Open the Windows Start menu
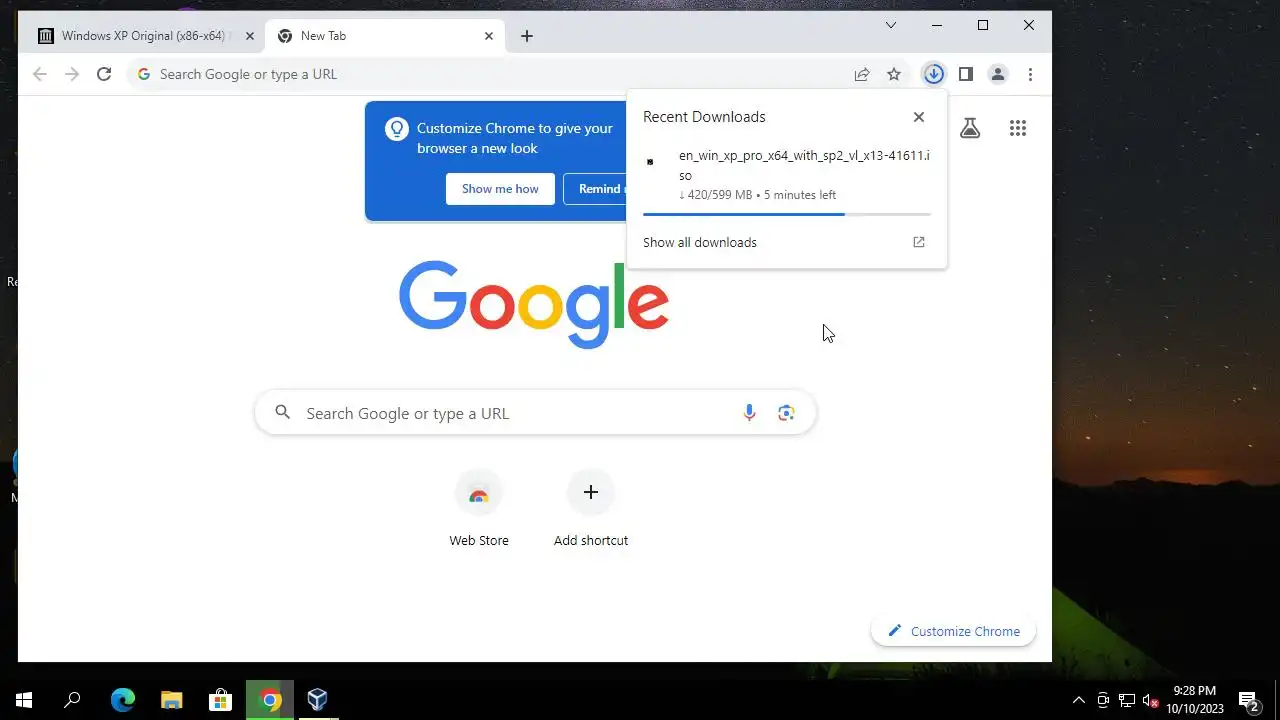 coord(24,700)
